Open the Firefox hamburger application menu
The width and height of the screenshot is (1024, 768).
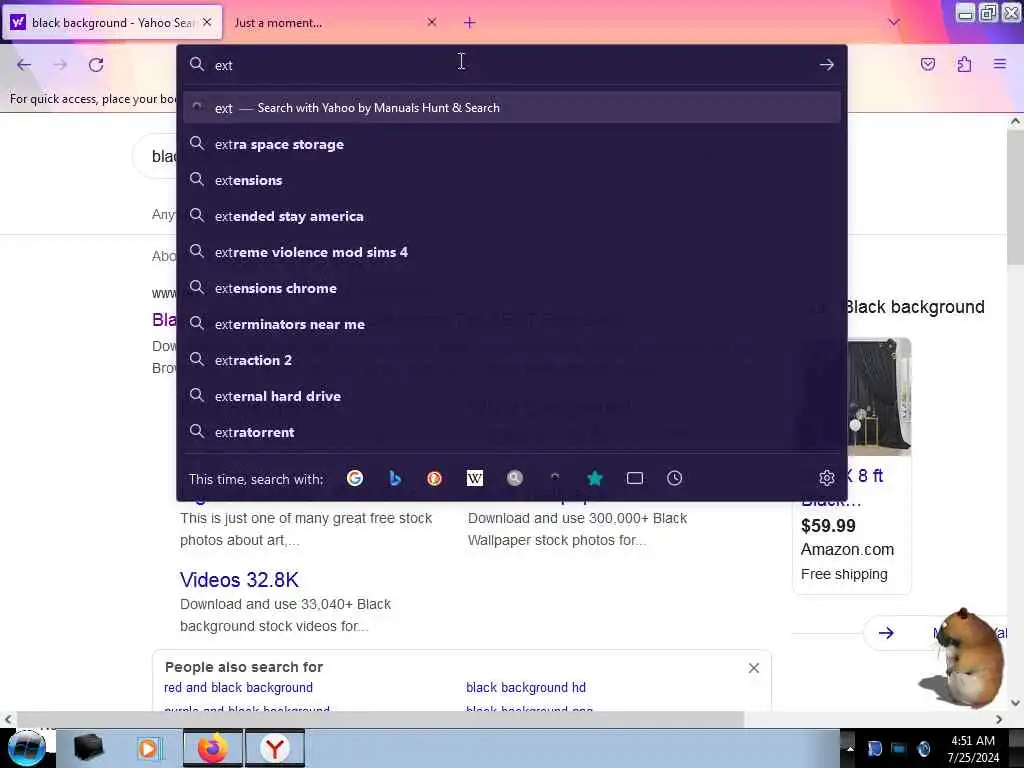click(999, 64)
